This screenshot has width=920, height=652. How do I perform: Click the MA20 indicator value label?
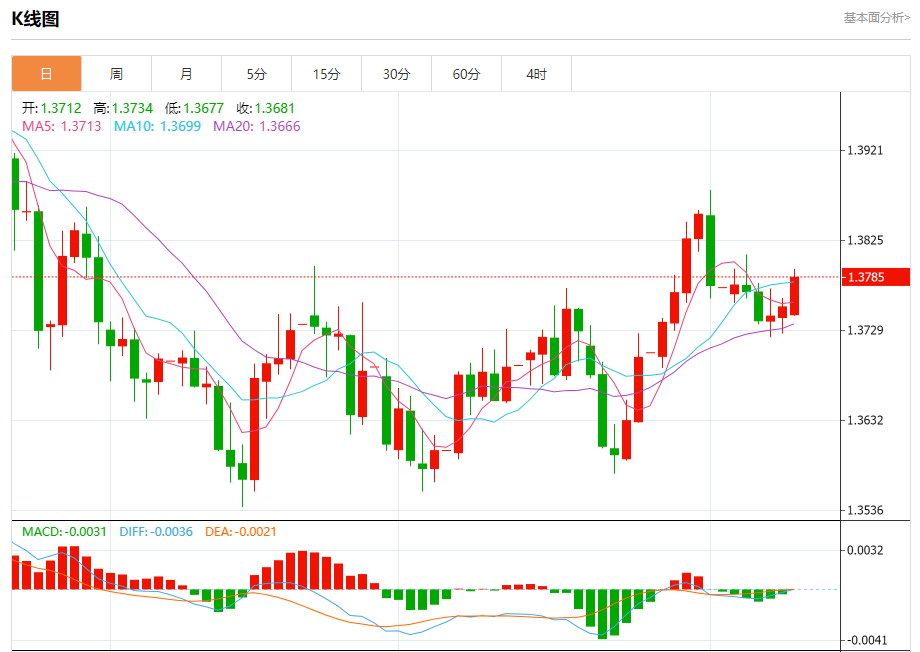[256, 126]
